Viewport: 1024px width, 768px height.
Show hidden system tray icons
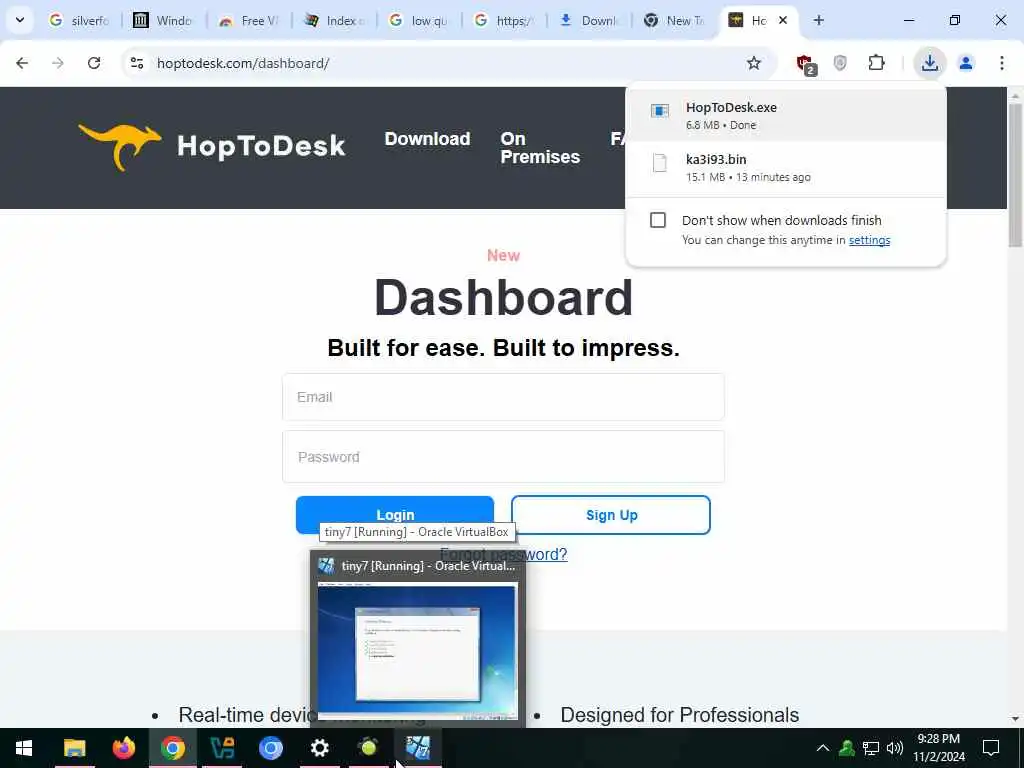(823, 748)
